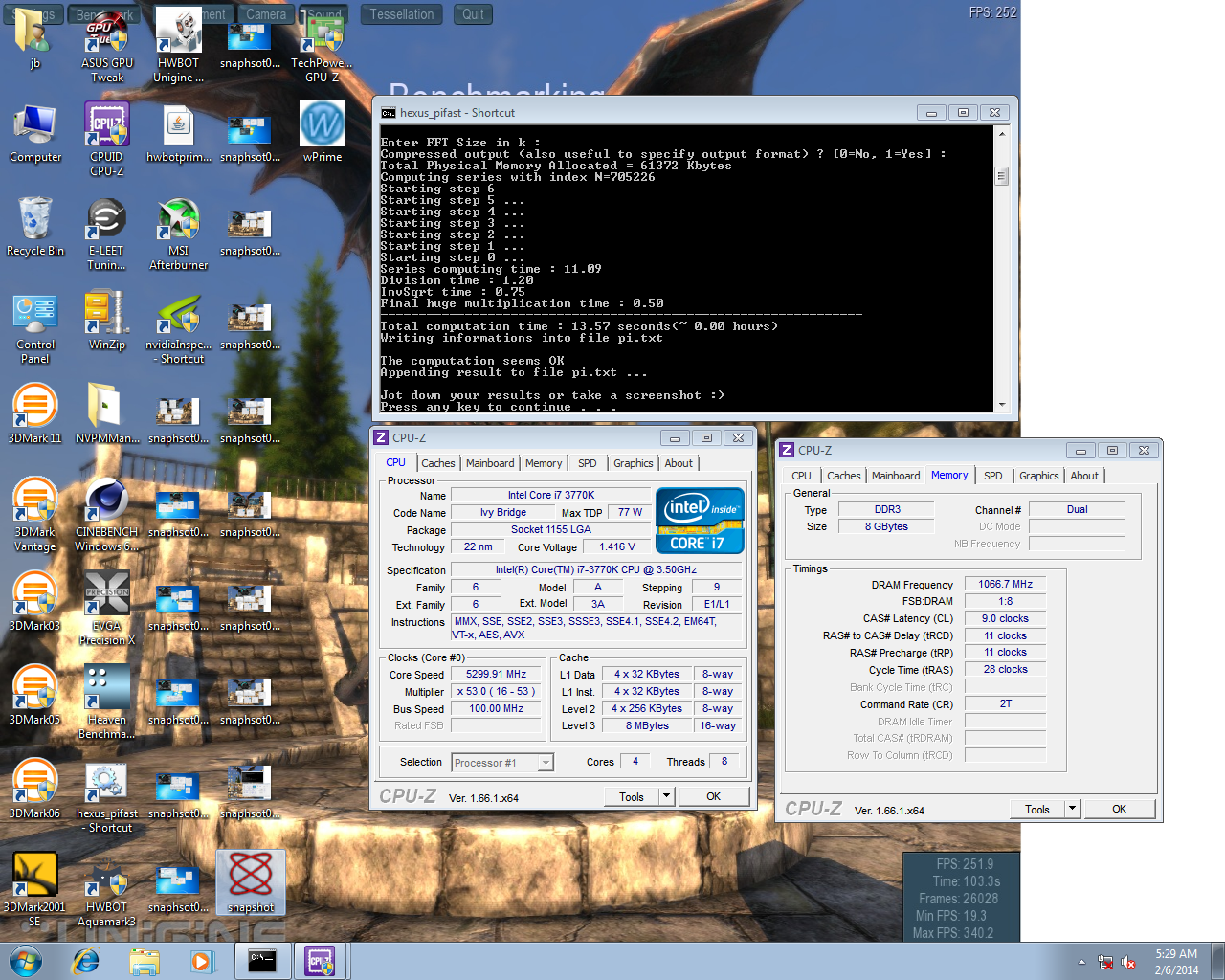
Task: Click the Multiplier value x 53.0
Action: (x=496, y=691)
